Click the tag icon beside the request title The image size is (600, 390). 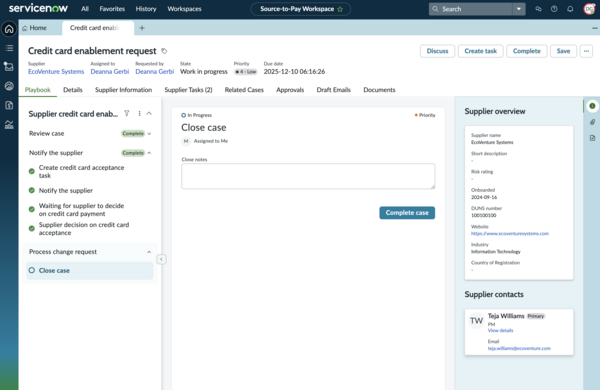[x=164, y=51]
